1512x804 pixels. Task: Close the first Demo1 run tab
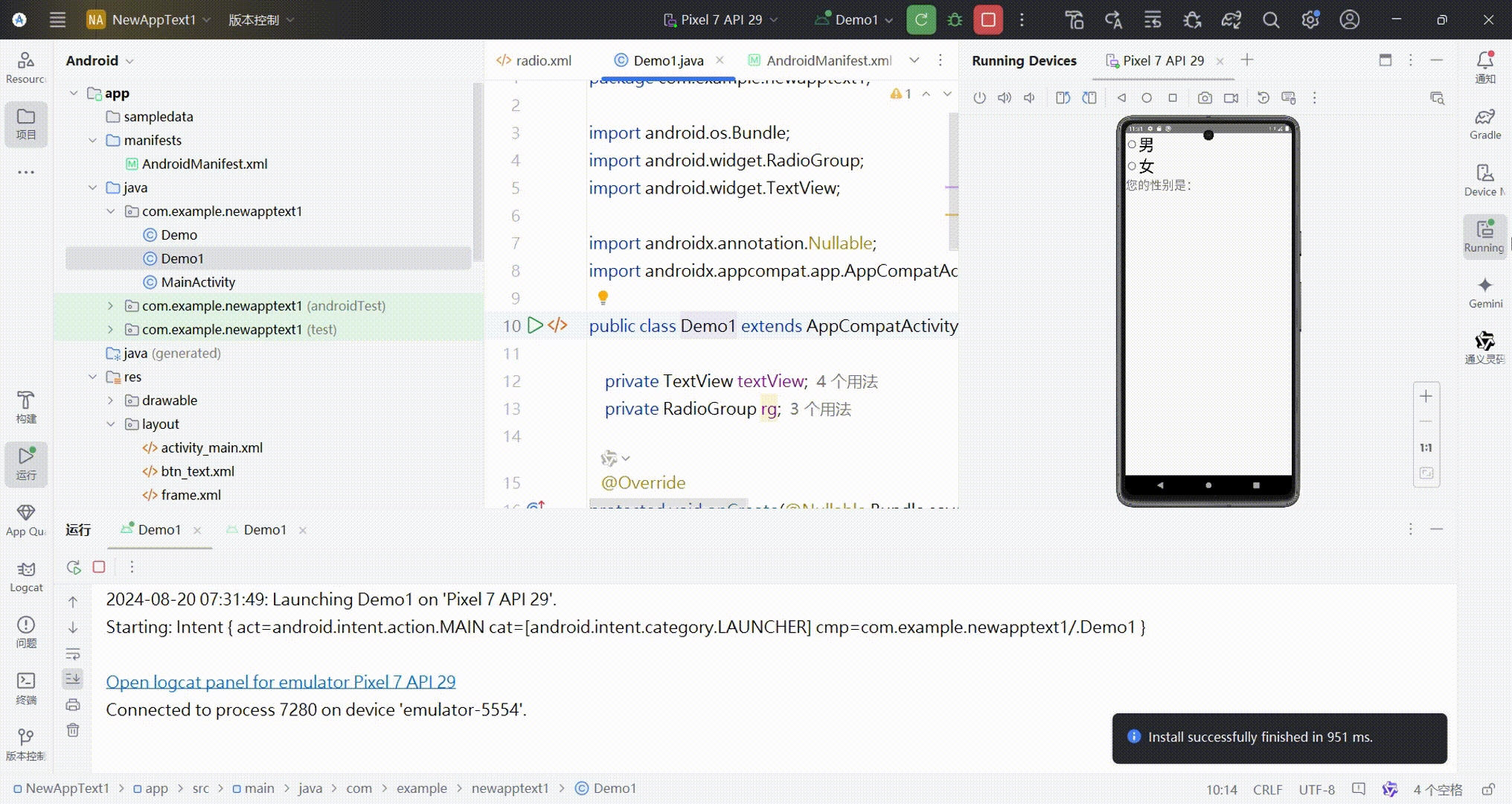[197, 531]
